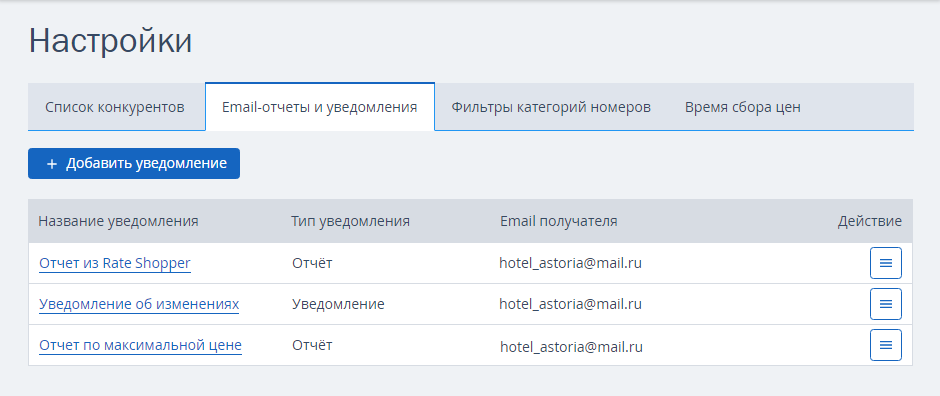Screen dimensions: 940x396
Task: Open the Уведомление об изменениях link
Action: (139, 304)
